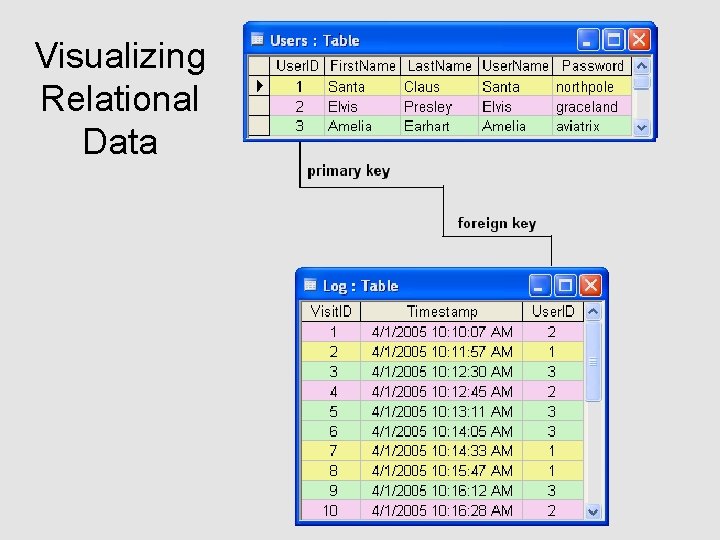Click VisitID 5 cell in Log table
The image size is (720, 540).
331,411
